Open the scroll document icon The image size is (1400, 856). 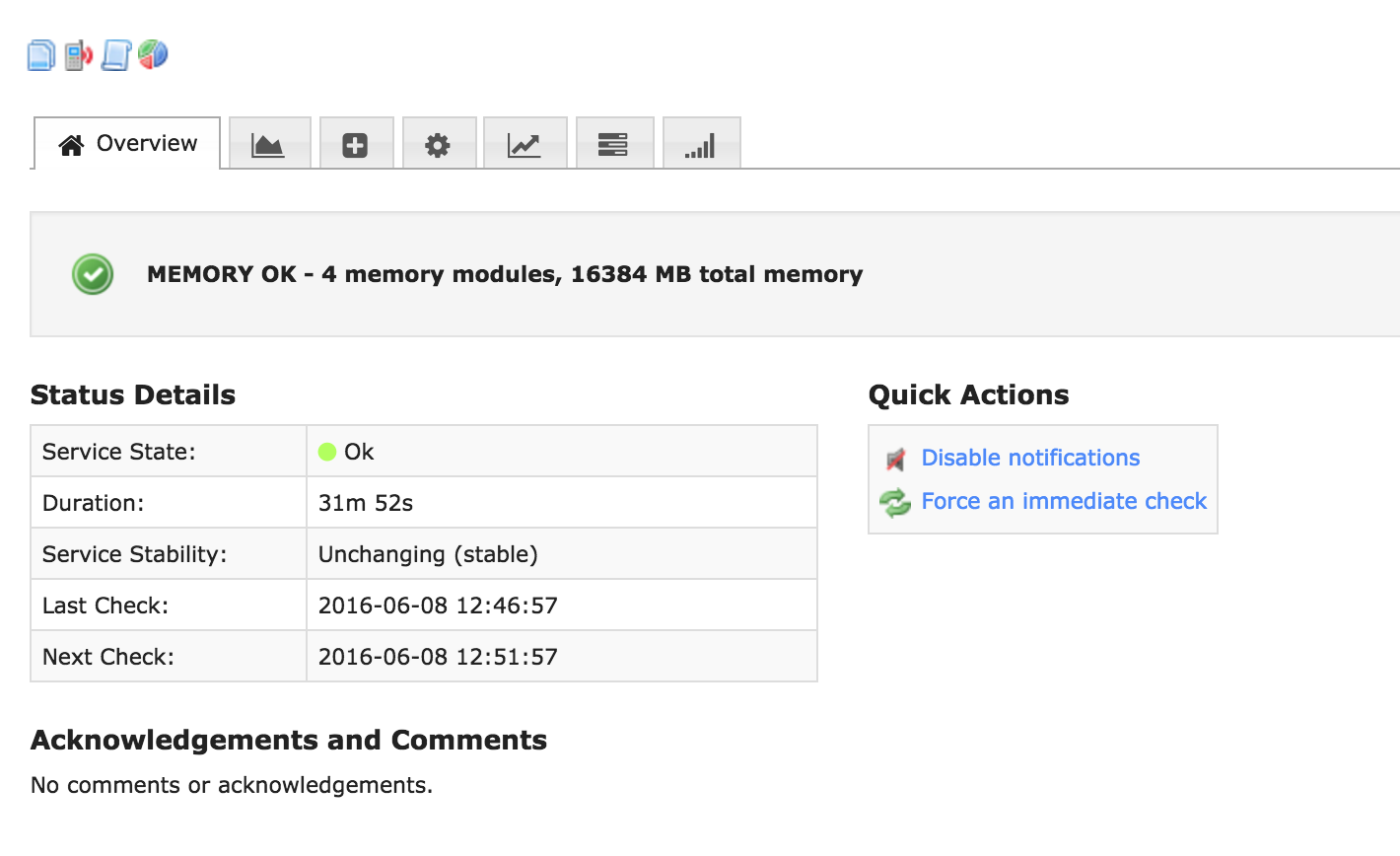pyautogui.click(x=115, y=55)
